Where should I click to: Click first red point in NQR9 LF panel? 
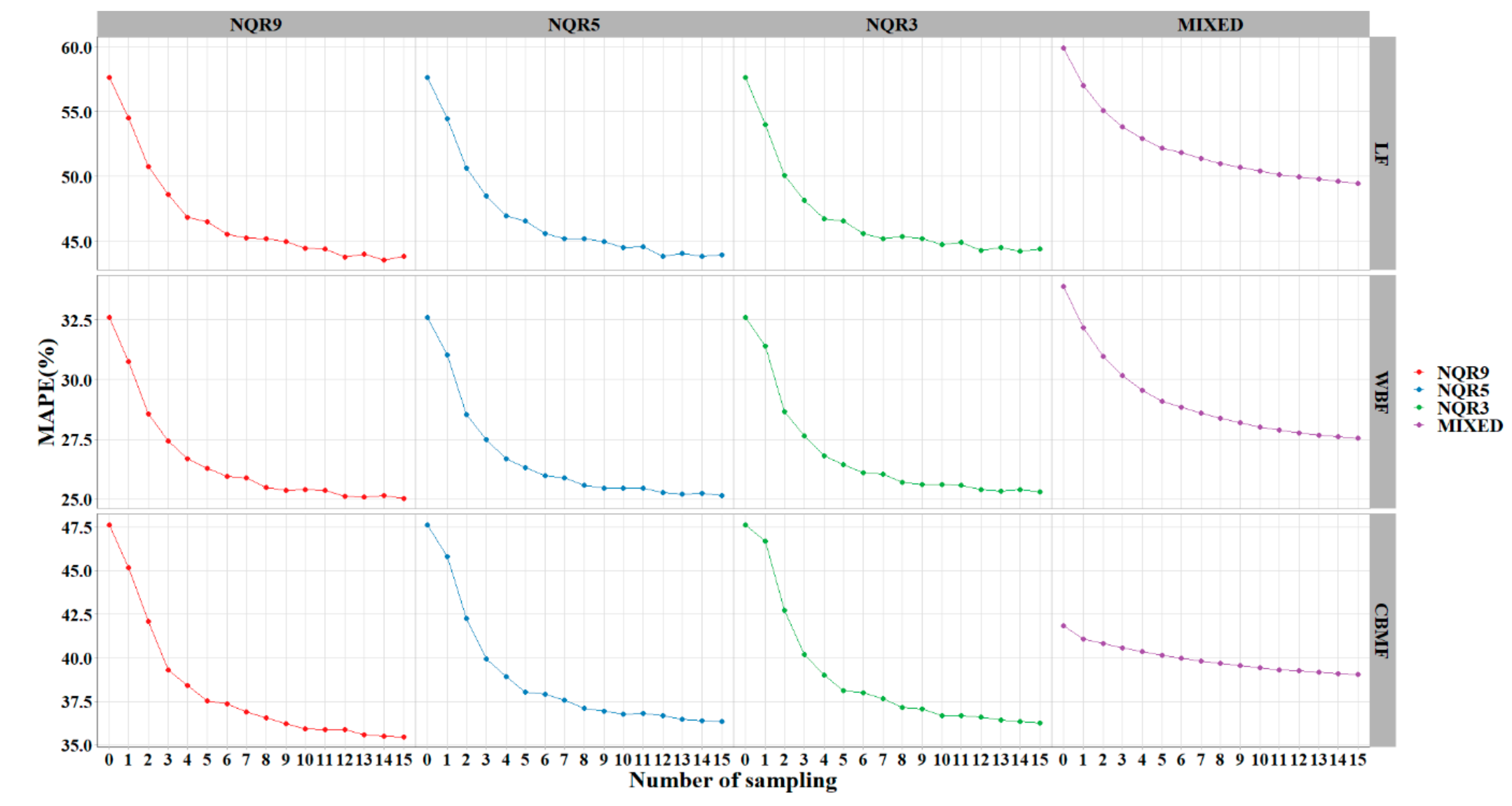109,77
